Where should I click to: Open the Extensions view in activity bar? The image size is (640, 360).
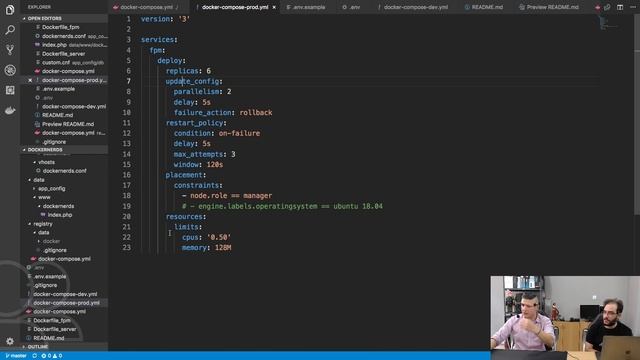10,90
